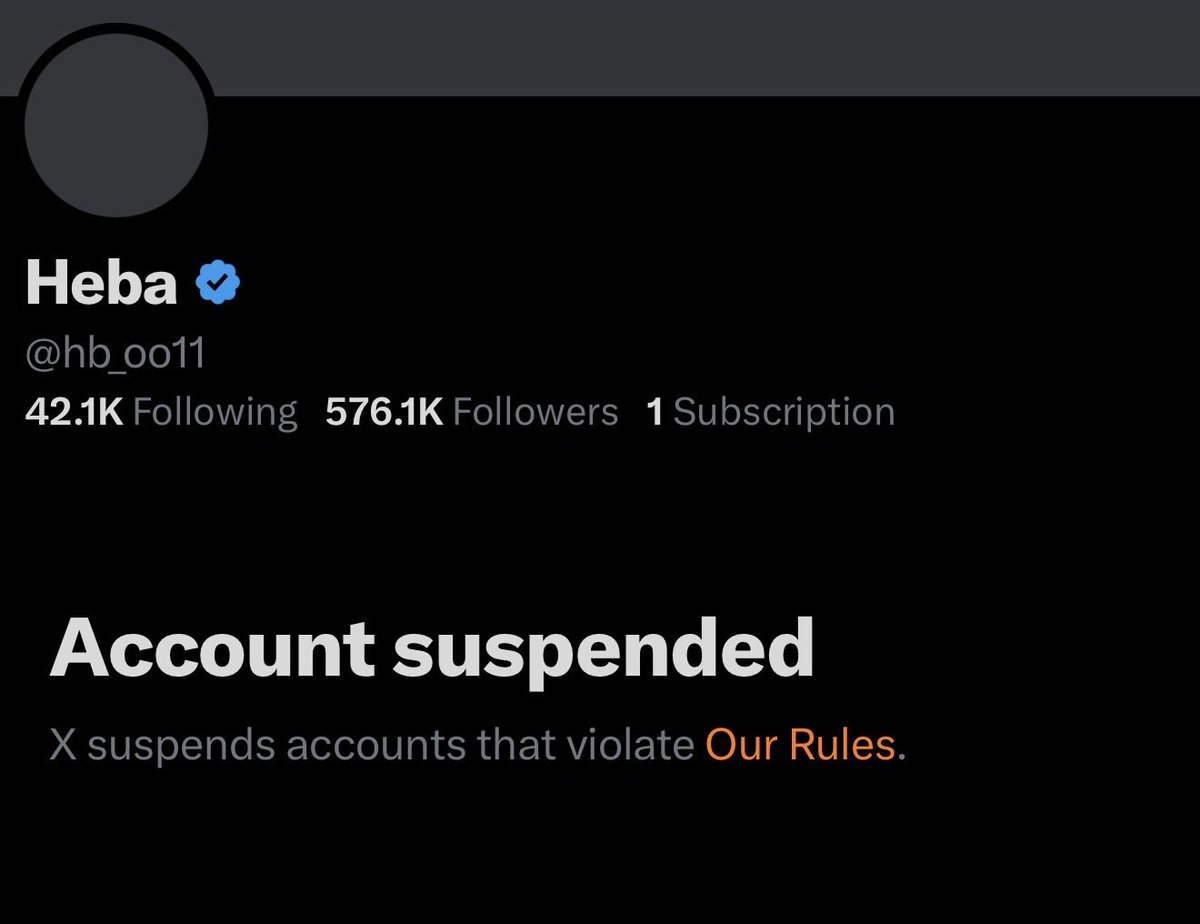Open the orange Our Rules link

[x=801, y=746]
